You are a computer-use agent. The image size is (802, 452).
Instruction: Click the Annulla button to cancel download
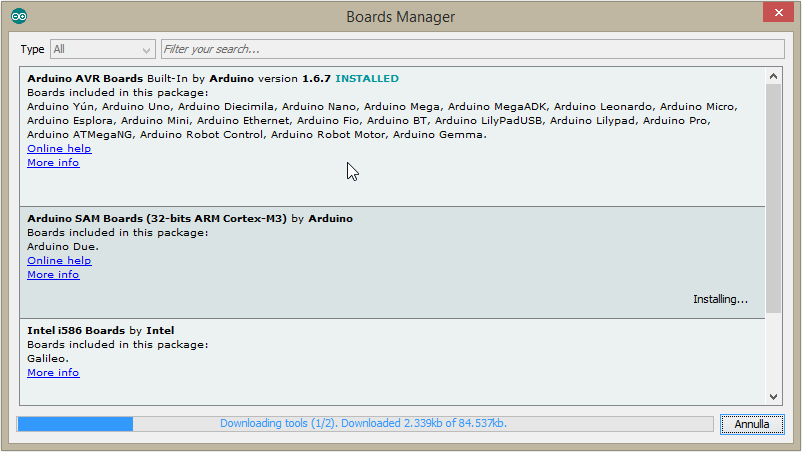pos(752,424)
